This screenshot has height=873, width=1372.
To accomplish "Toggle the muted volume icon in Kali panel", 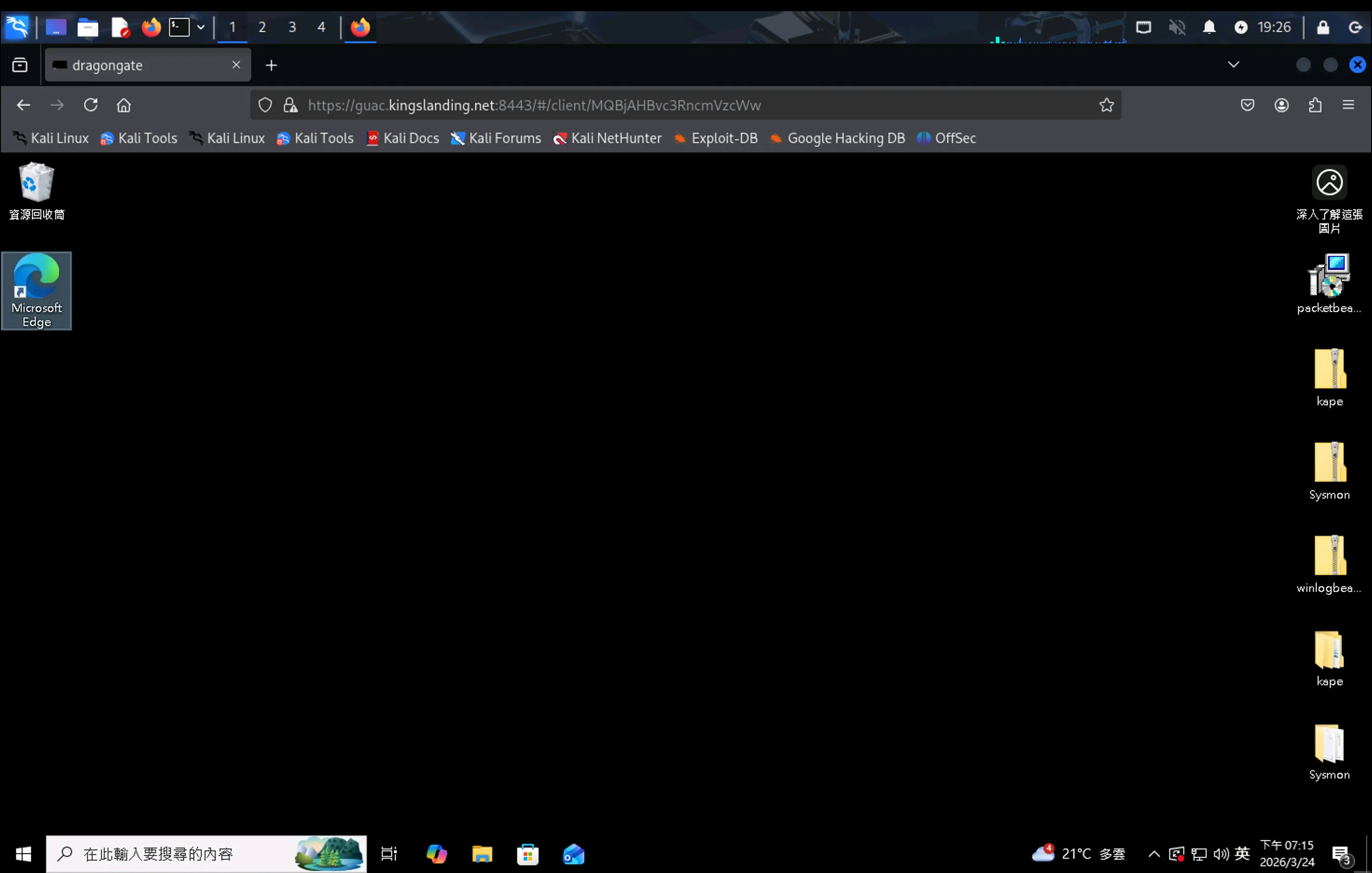I will pyautogui.click(x=1177, y=28).
